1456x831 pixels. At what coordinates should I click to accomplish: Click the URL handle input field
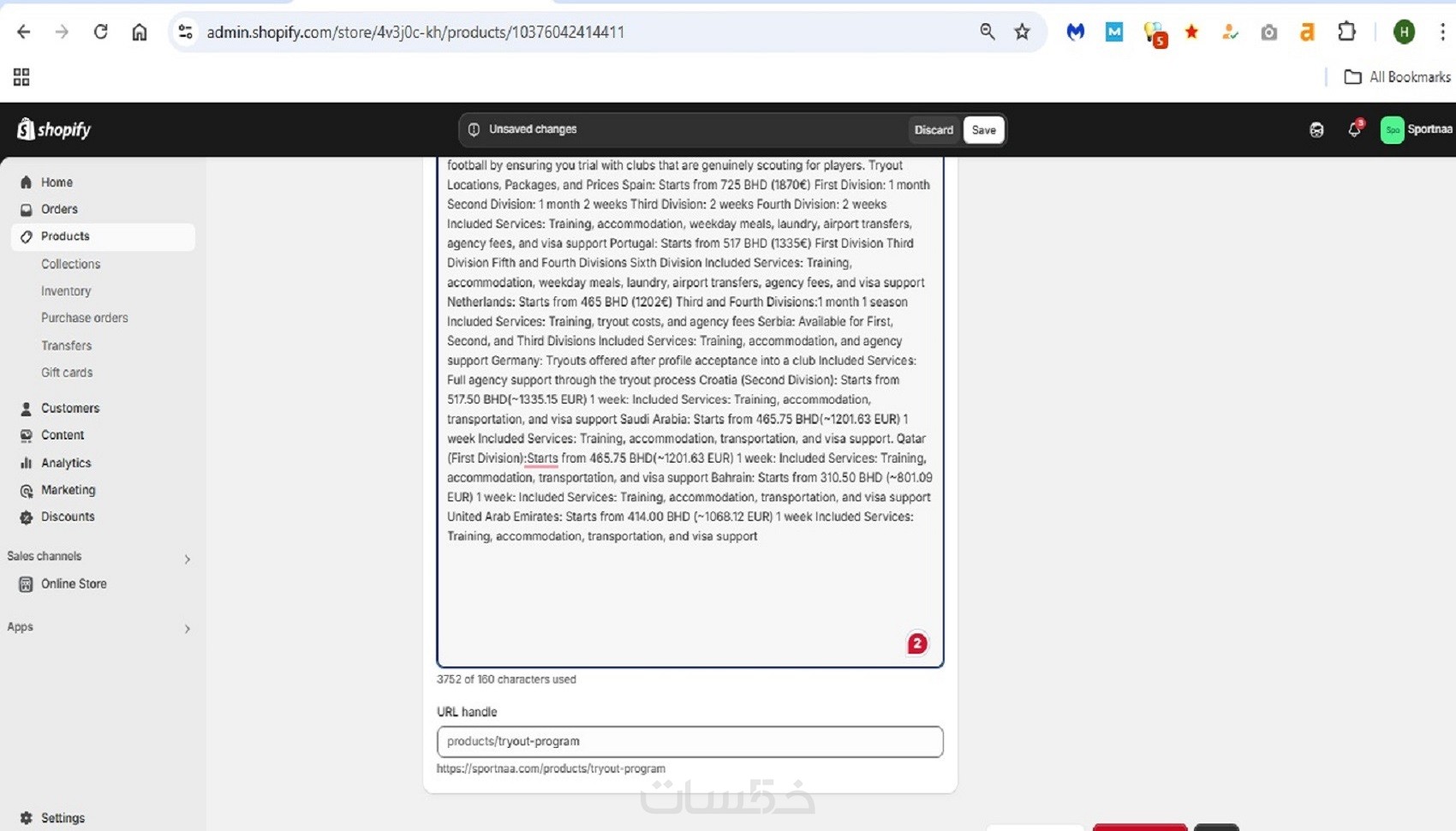[690, 742]
